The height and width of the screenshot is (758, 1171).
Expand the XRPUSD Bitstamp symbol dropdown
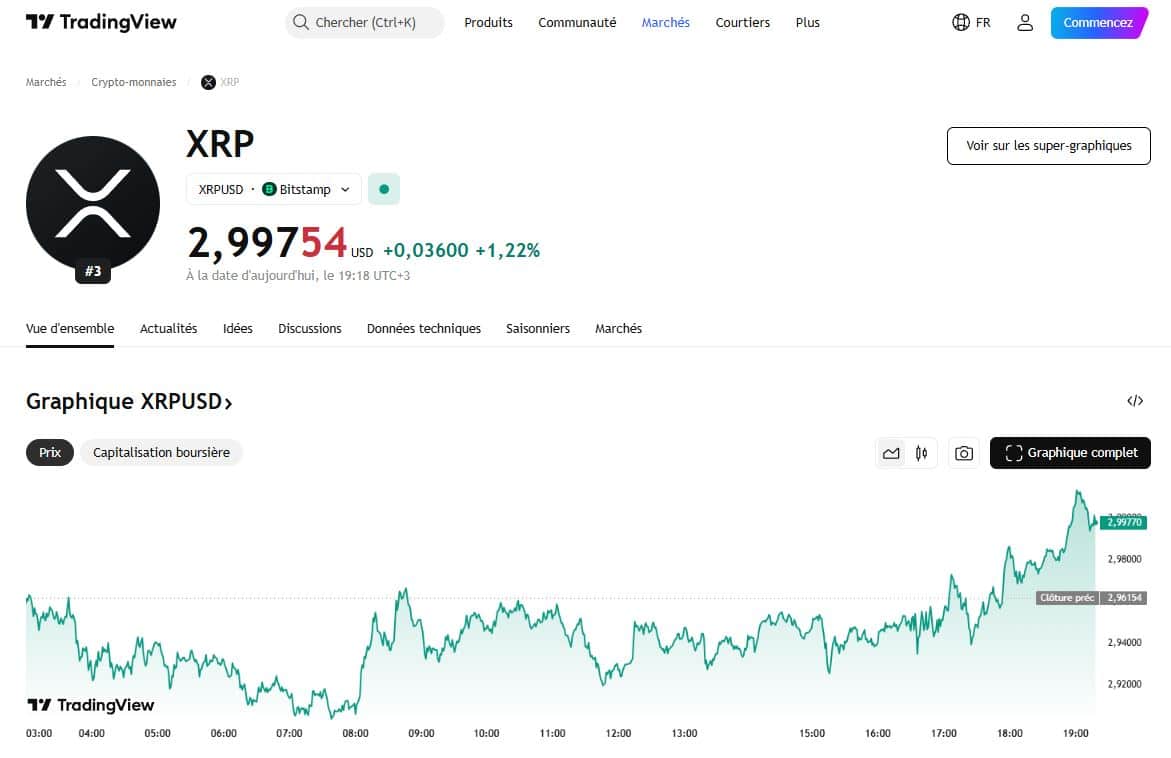coord(273,189)
